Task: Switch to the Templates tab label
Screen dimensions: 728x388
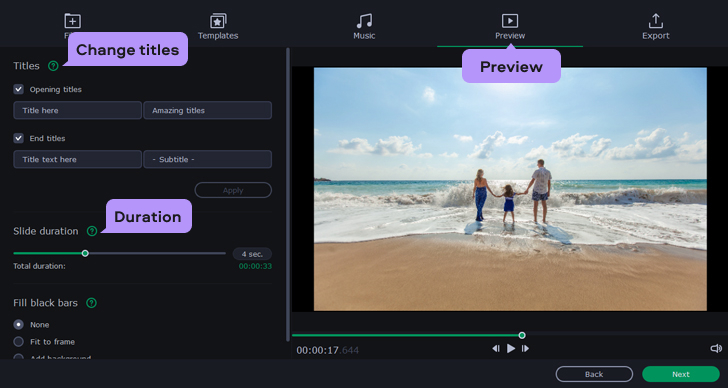Action: tap(218, 36)
